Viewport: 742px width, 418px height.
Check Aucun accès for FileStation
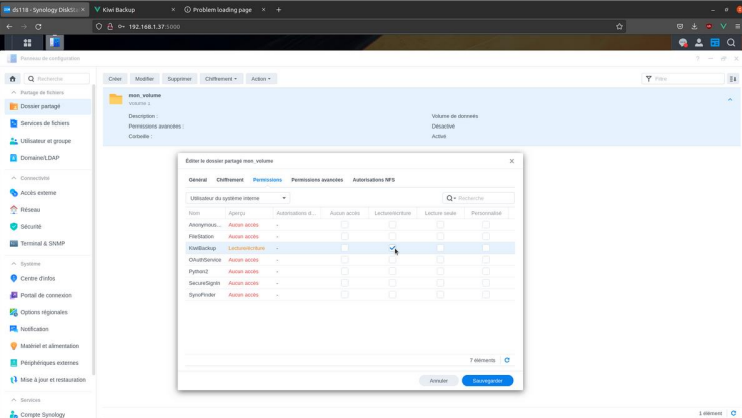pyautogui.click(x=344, y=236)
